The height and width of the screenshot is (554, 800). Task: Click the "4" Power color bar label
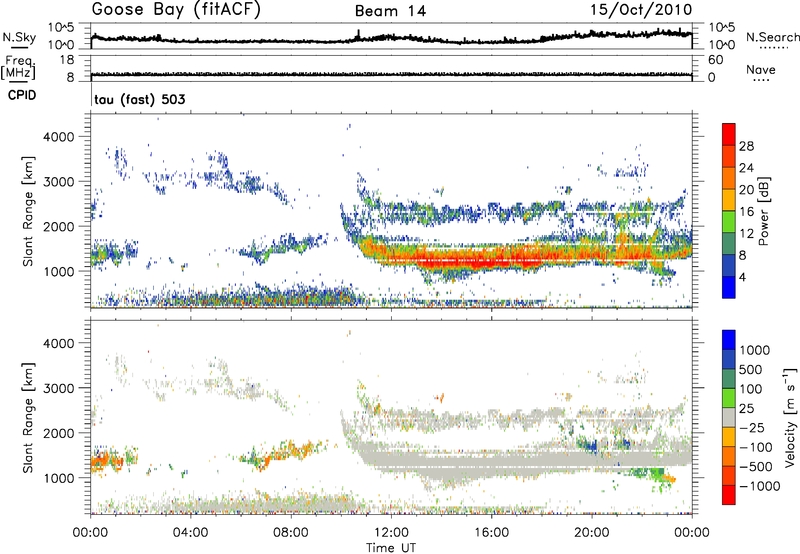(x=743, y=277)
